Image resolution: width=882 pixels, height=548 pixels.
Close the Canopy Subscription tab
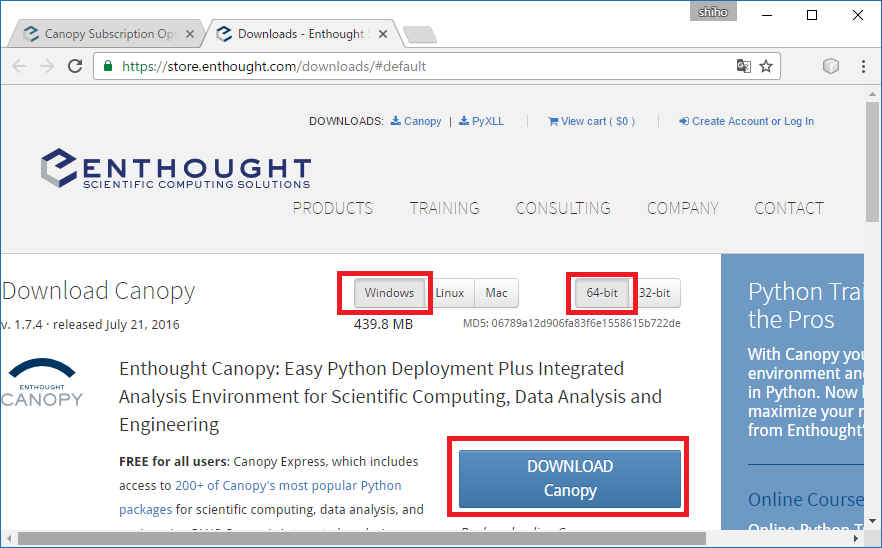[190, 34]
